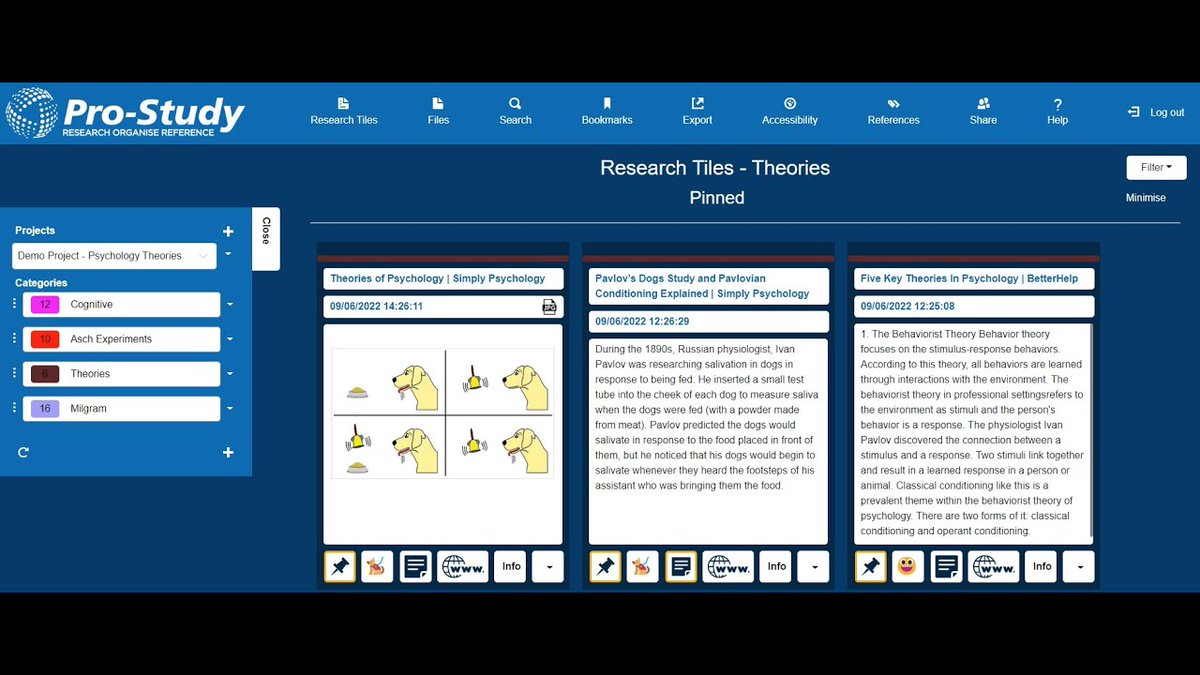
Task: Unpin the Five Key Theories tile
Action: coord(870,566)
